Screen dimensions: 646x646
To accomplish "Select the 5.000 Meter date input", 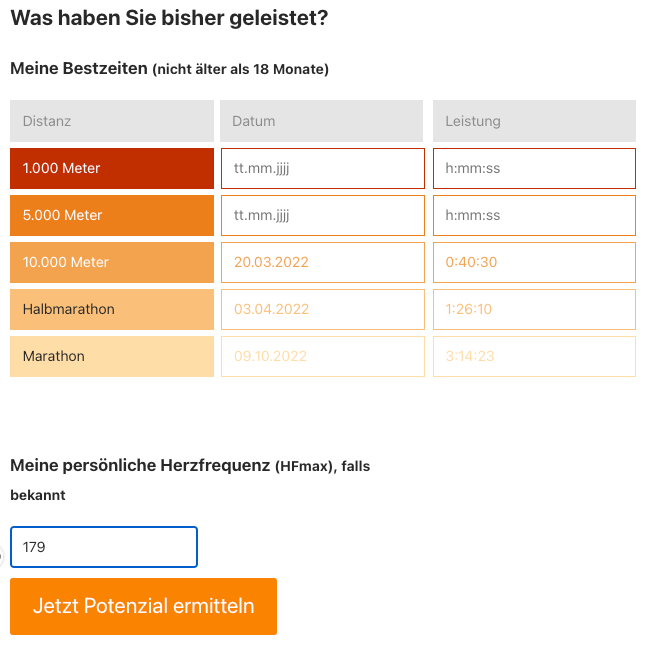I will 322,215.
